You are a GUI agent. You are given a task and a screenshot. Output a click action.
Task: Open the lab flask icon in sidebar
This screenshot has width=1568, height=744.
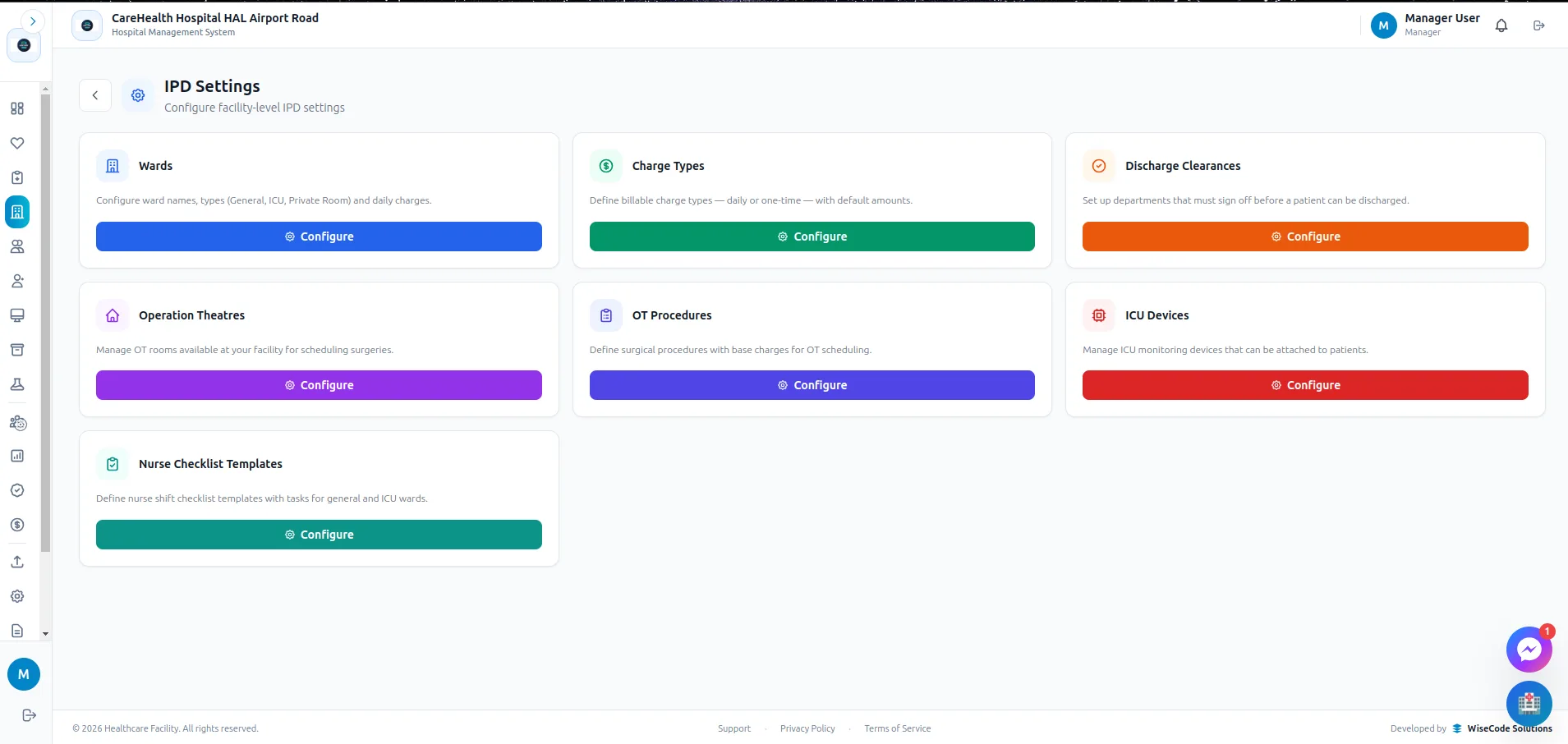click(17, 384)
